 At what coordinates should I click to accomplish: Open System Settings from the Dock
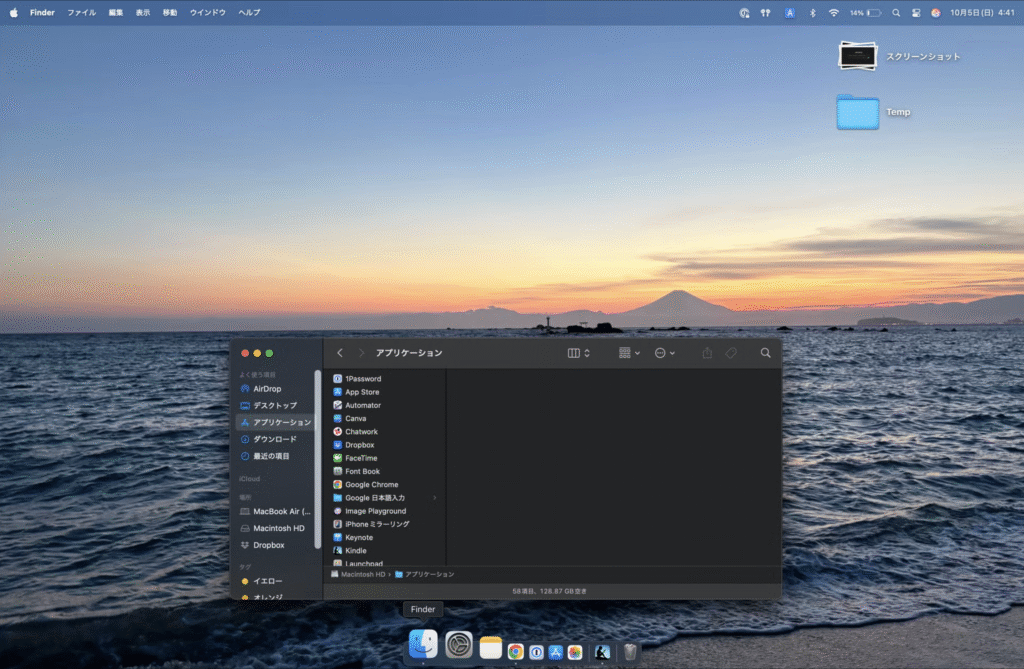459,646
